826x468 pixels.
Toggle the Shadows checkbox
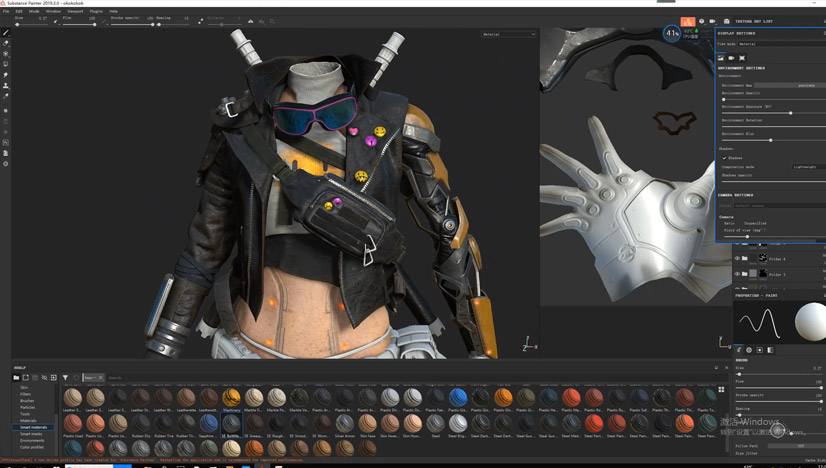tap(724, 158)
